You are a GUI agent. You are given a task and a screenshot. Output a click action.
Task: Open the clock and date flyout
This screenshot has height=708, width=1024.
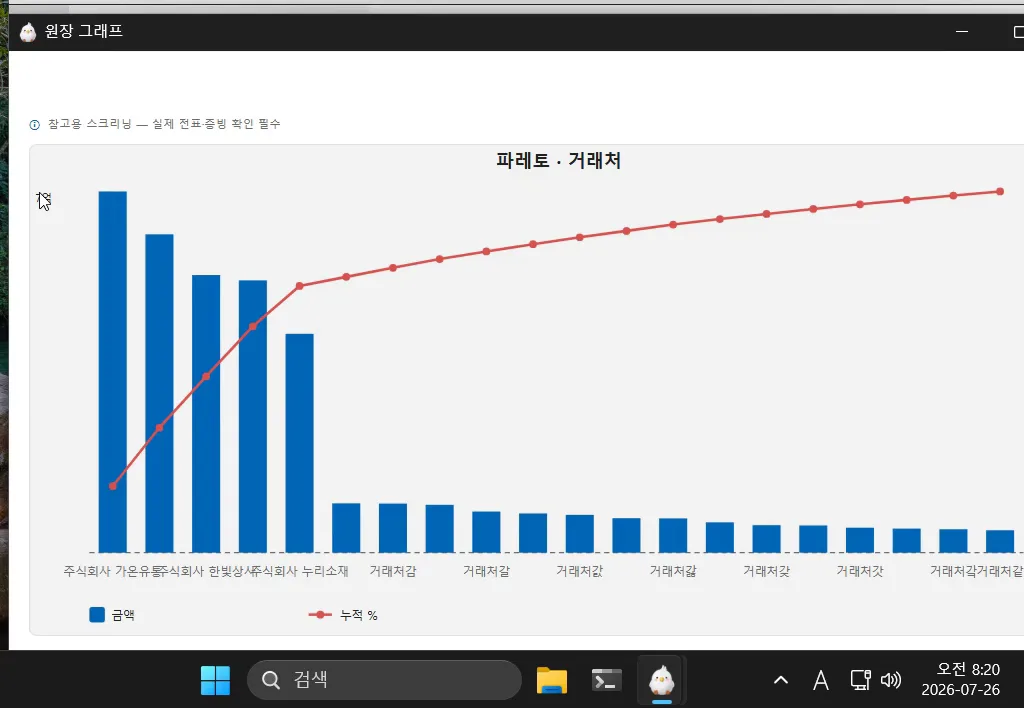click(x=961, y=679)
